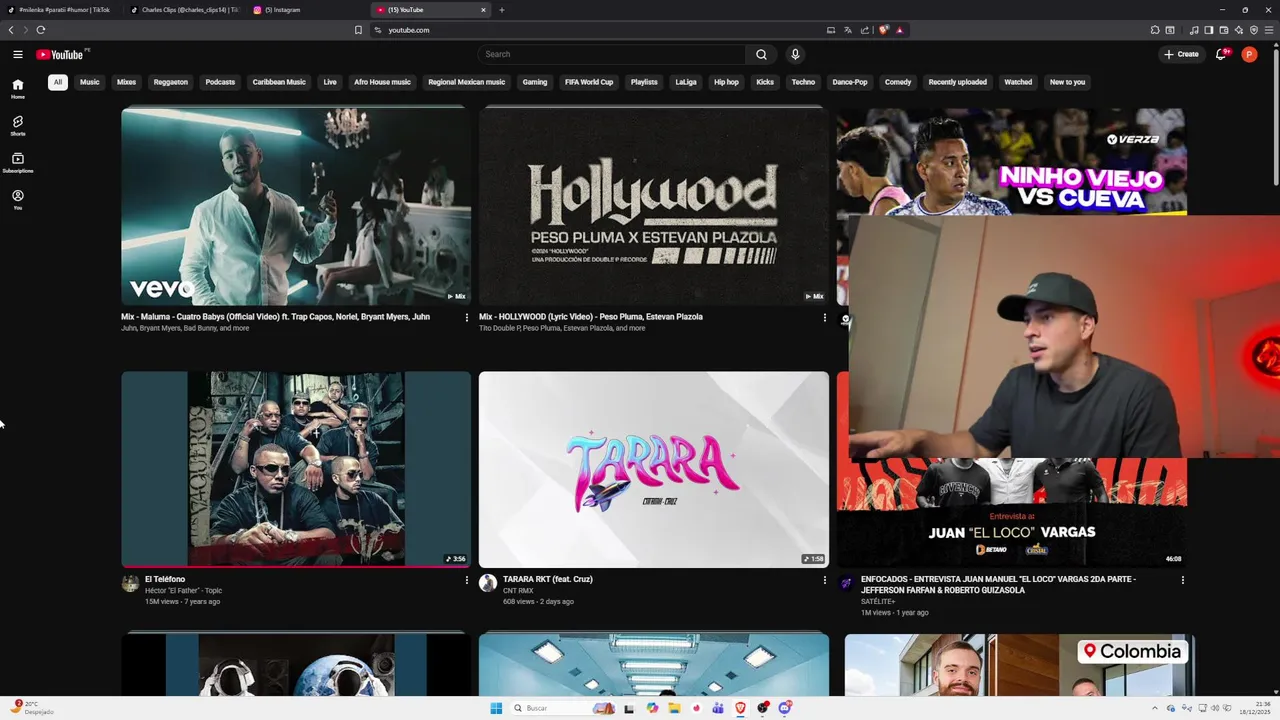
Task: Toggle the browser sidebar panel
Action: pos(1208,30)
